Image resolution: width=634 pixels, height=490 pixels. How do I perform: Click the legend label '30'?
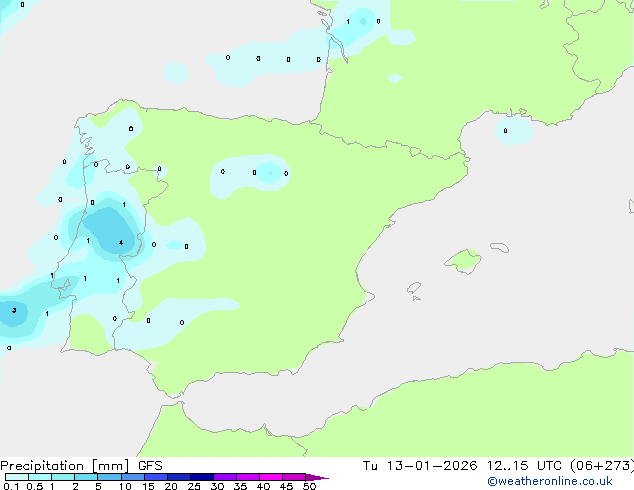pos(217,486)
